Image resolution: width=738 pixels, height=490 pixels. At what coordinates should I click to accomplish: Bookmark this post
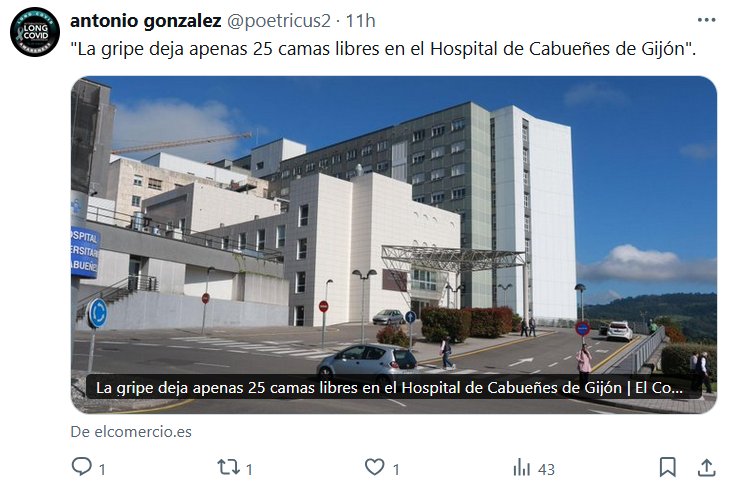click(667, 467)
